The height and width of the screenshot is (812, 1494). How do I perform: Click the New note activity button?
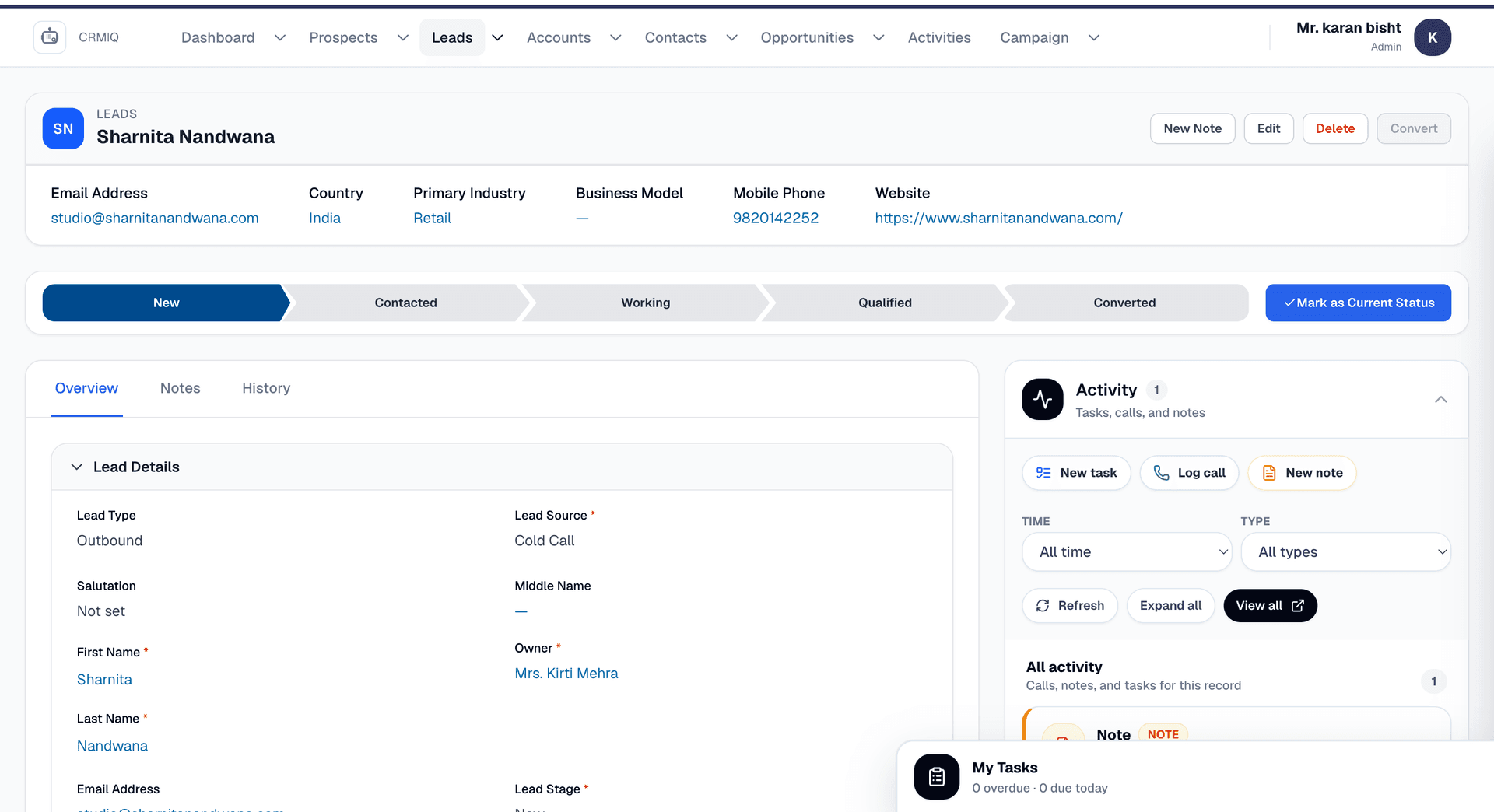coord(1302,473)
